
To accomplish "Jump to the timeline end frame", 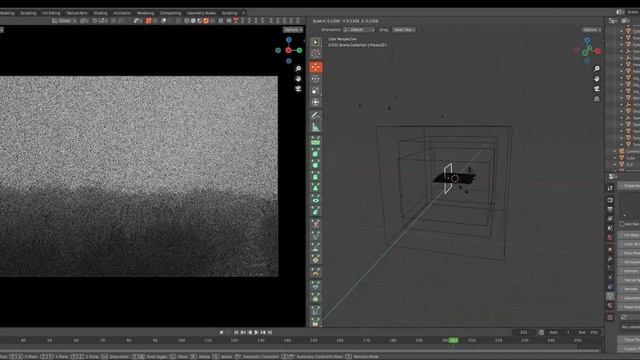I will point(270,332).
